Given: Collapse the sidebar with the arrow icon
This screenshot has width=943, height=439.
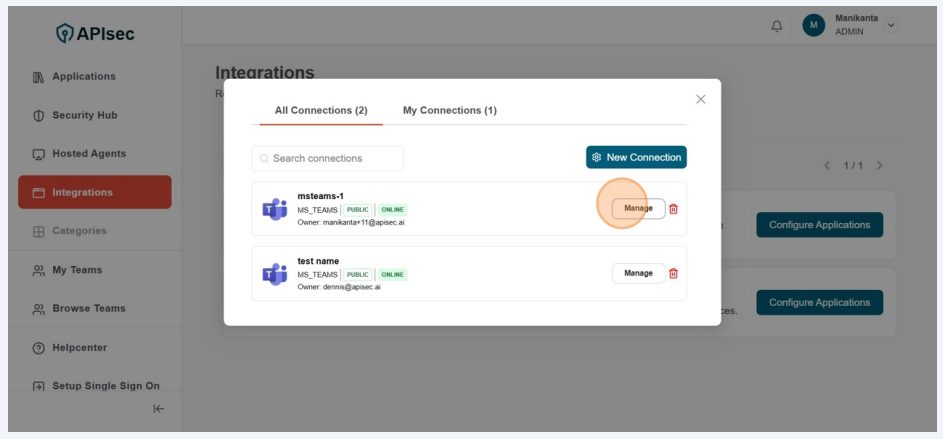Looking at the screenshot, I should [x=158, y=408].
